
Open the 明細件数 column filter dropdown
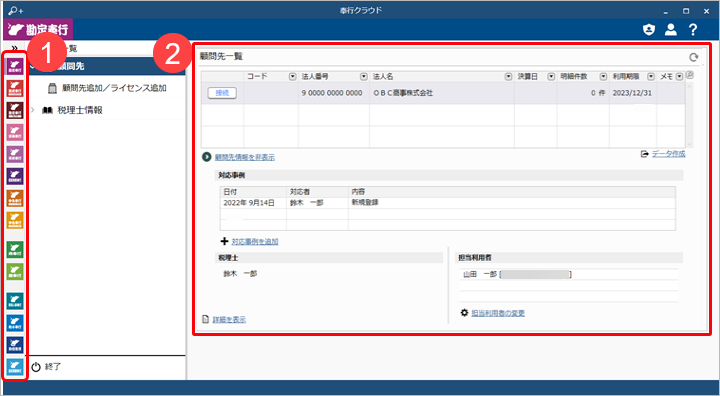(604, 77)
